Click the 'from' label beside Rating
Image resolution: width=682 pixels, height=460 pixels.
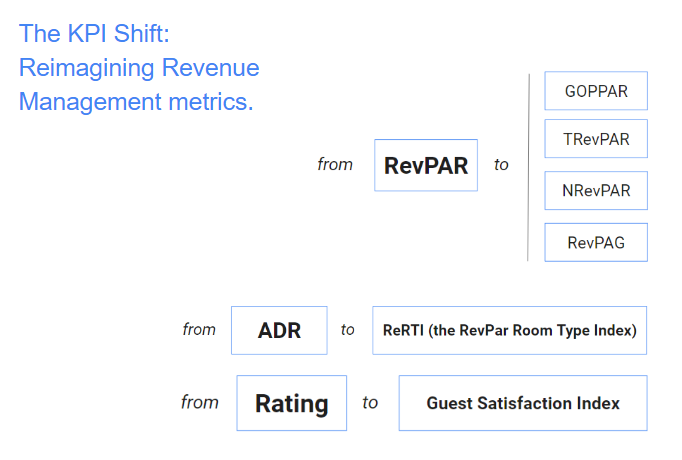pos(200,402)
